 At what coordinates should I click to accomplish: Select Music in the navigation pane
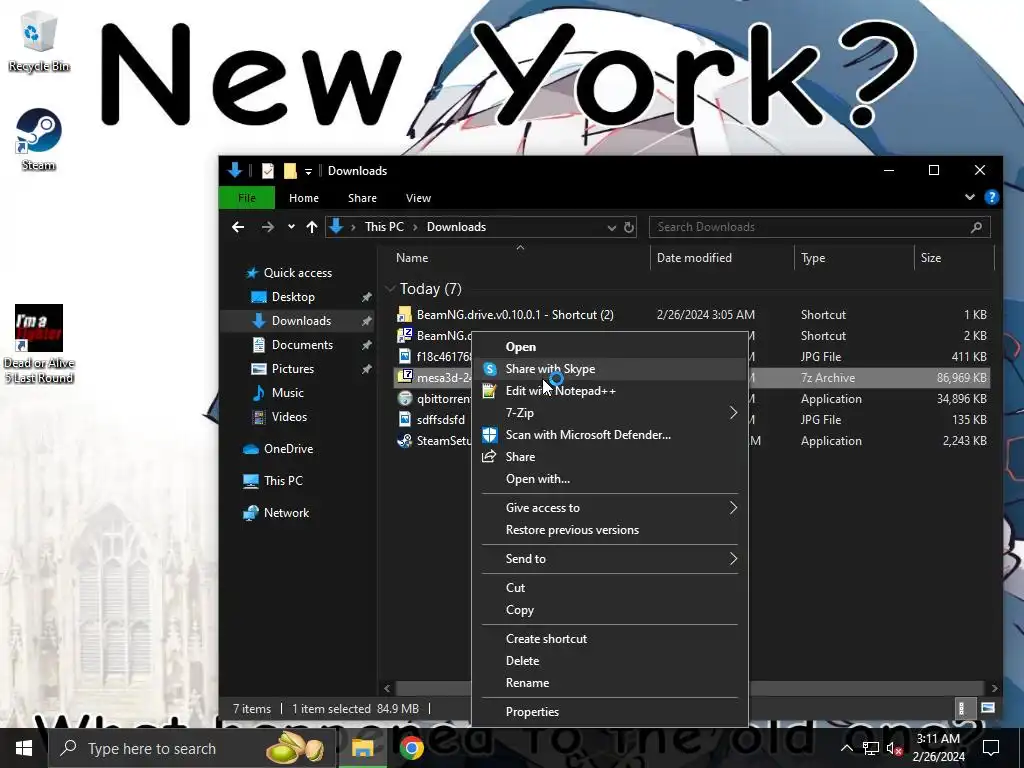pos(287,392)
